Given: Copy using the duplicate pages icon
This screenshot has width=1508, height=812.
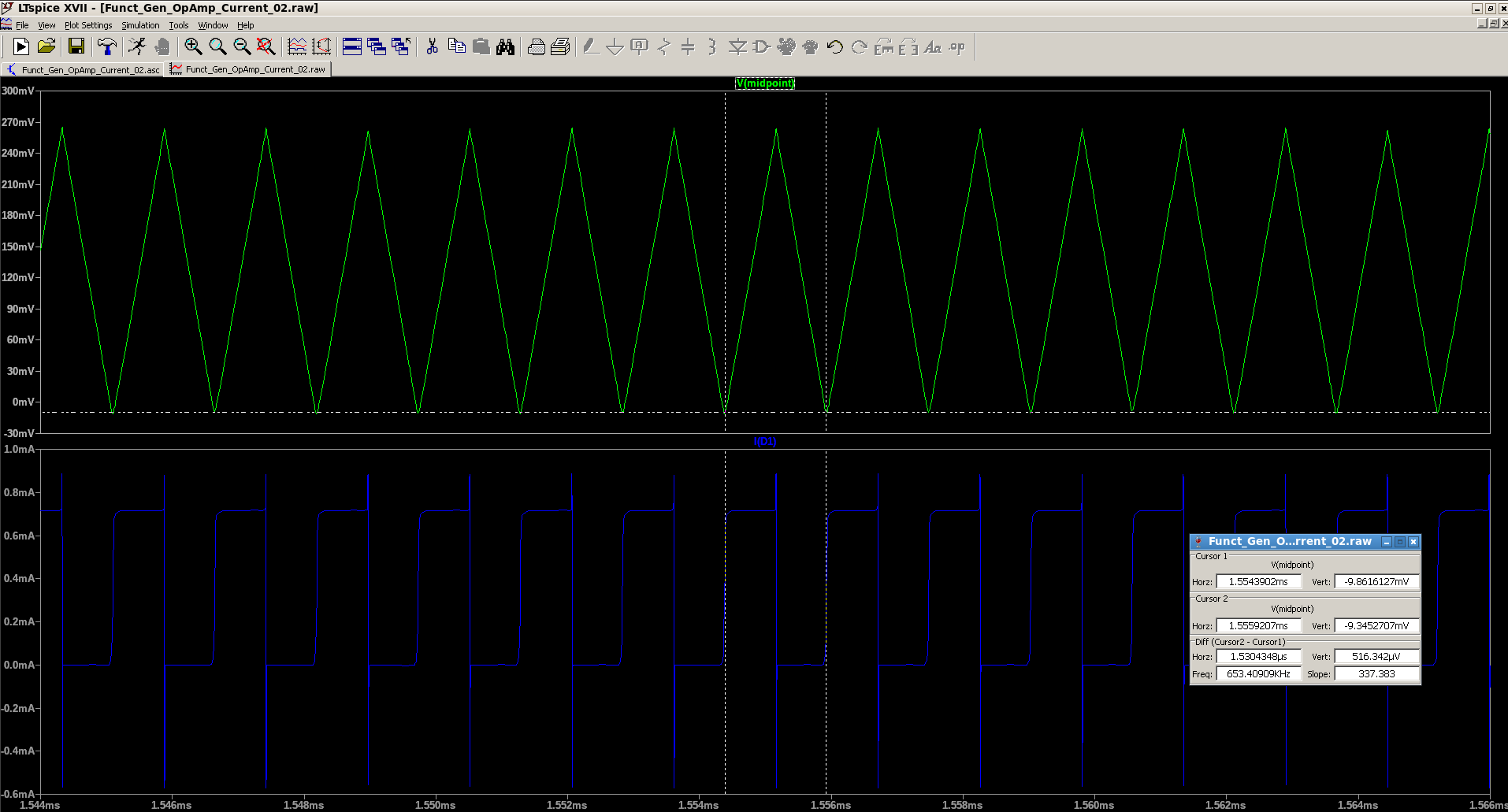Looking at the screenshot, I should click(456, 47).
